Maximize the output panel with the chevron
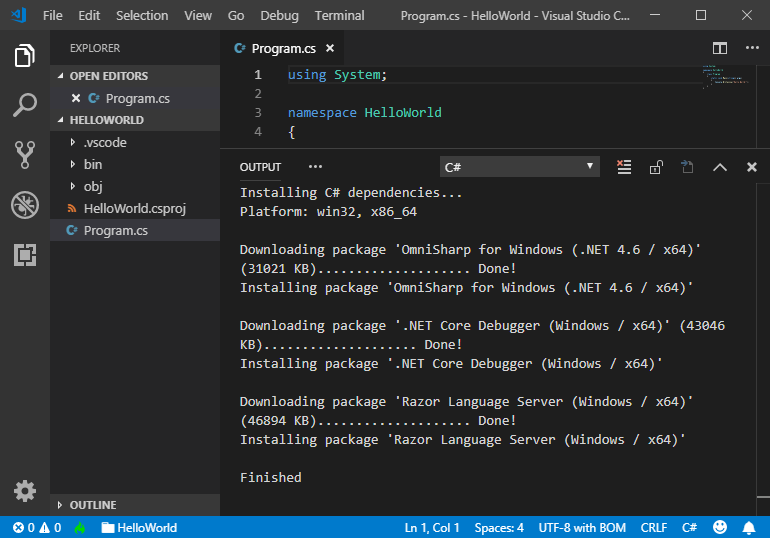 719,167
